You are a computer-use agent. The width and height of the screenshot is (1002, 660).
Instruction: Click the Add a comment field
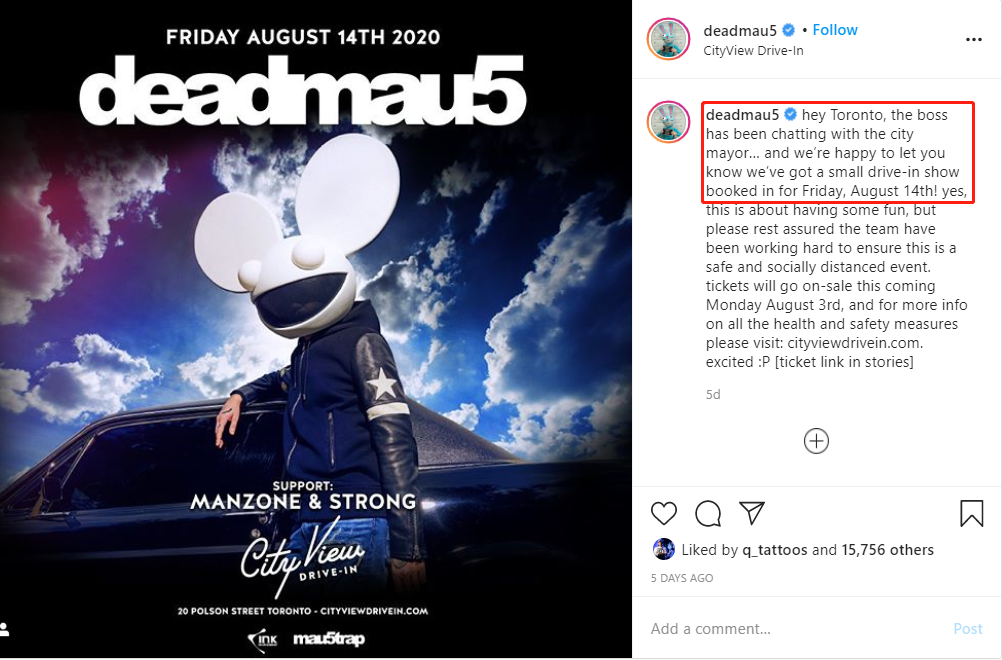click(792, 629)
